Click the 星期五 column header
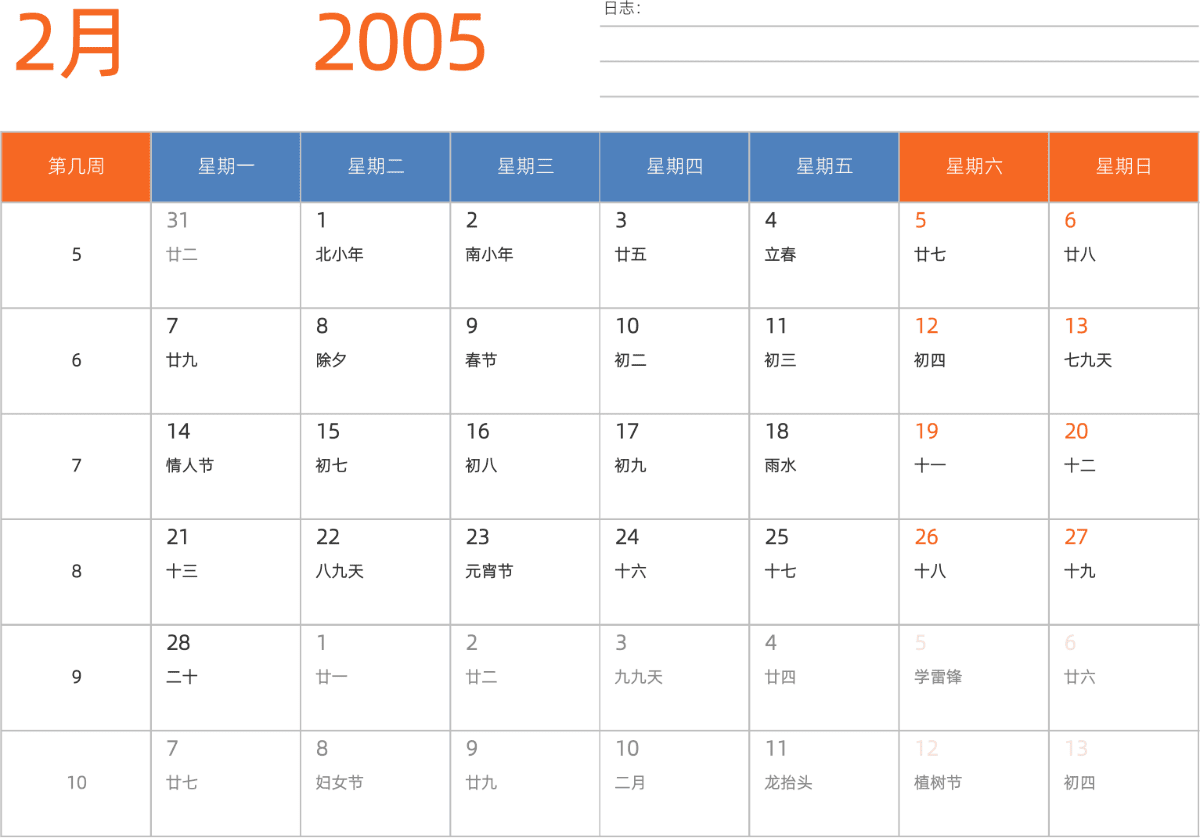Screen dimensions: 1200x838 click(x=824, y=167)
